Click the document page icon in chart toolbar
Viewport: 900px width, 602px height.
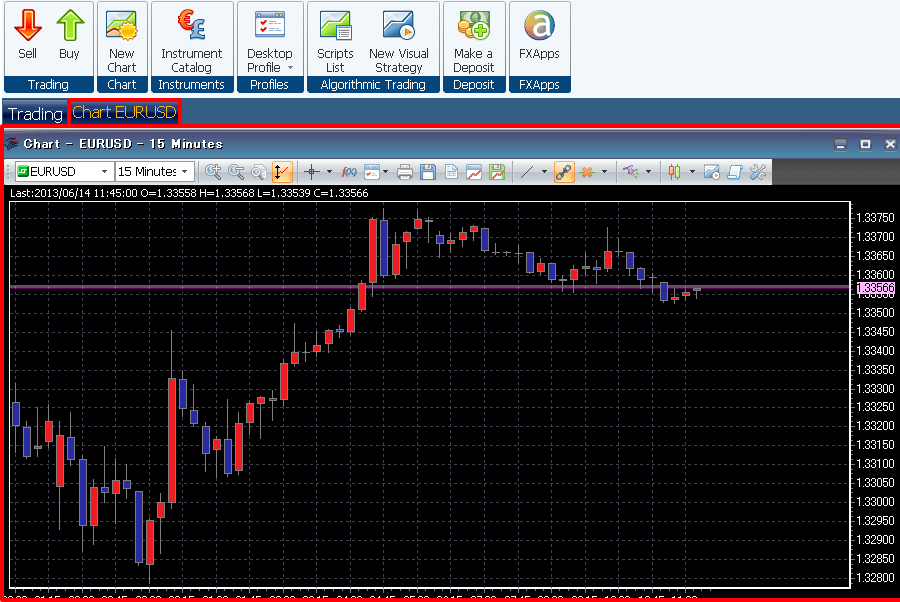pos(451,172)
